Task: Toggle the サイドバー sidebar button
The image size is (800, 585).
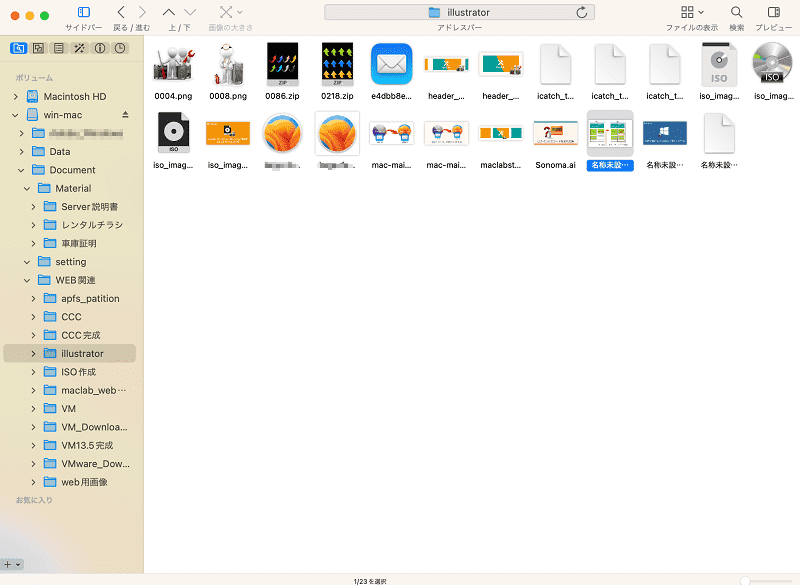Action: pos(84,12)
